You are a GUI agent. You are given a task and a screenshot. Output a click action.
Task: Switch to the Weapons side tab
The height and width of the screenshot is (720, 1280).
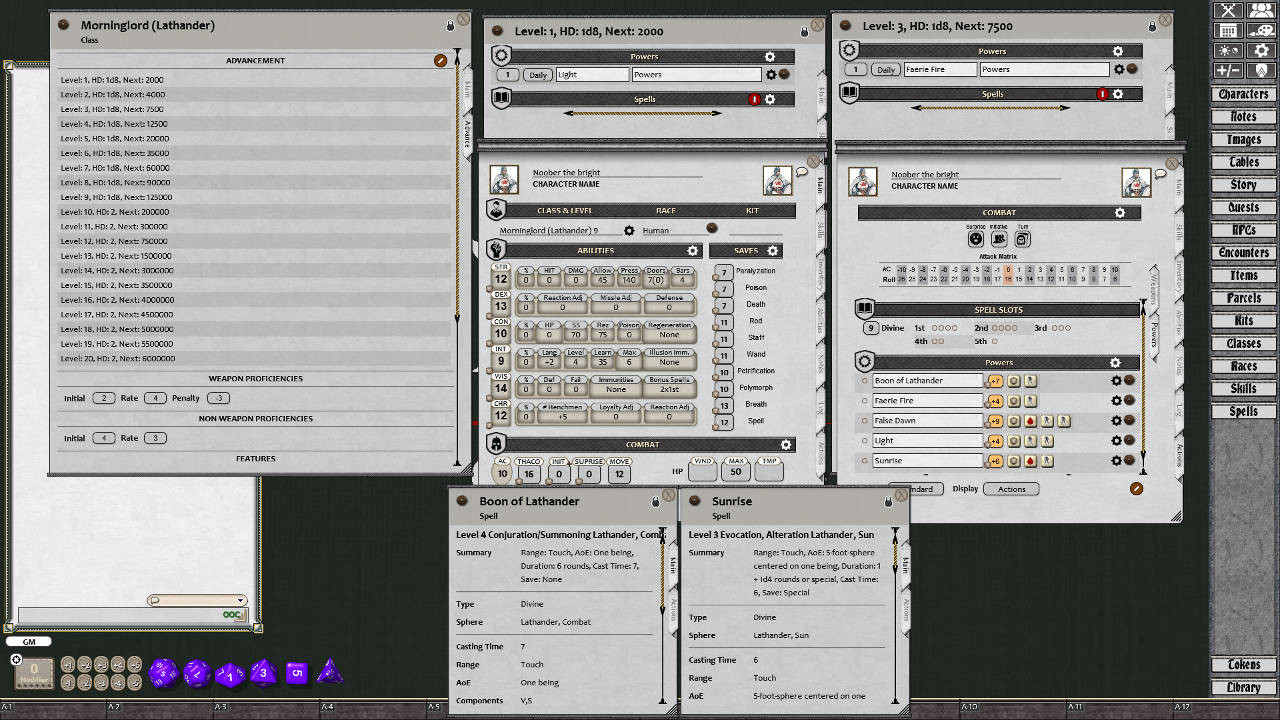coord(1153,285)
